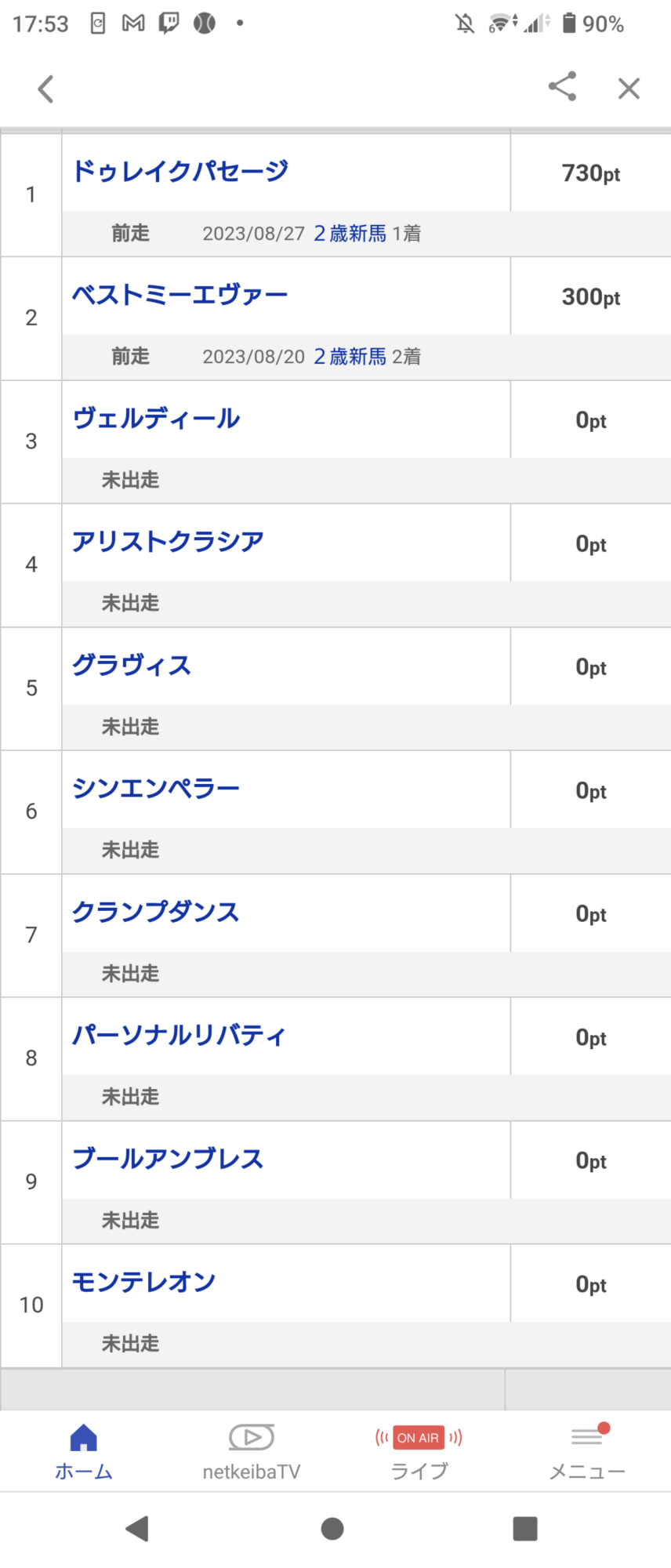Tap the back arrow in header
Image resolution: width=671 pixels, height=1568 pixels.
tap(46, 89)
